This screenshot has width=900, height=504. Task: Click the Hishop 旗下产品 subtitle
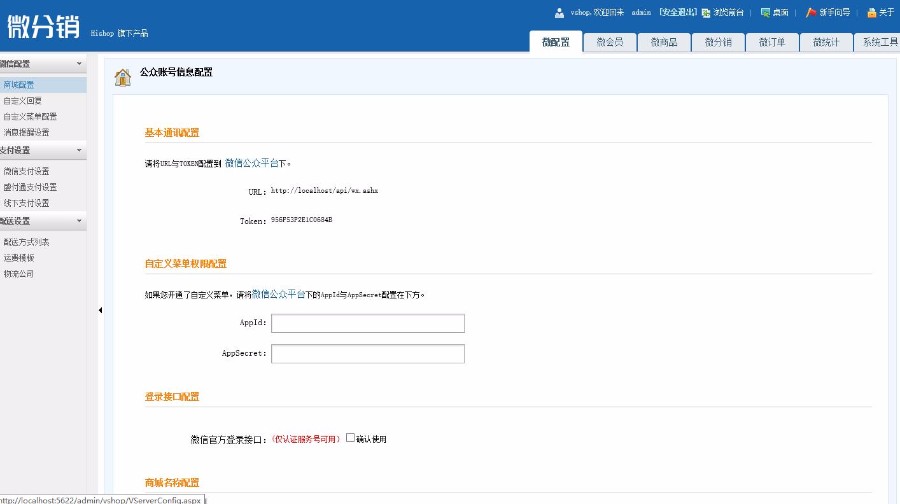tap(119, 33)
